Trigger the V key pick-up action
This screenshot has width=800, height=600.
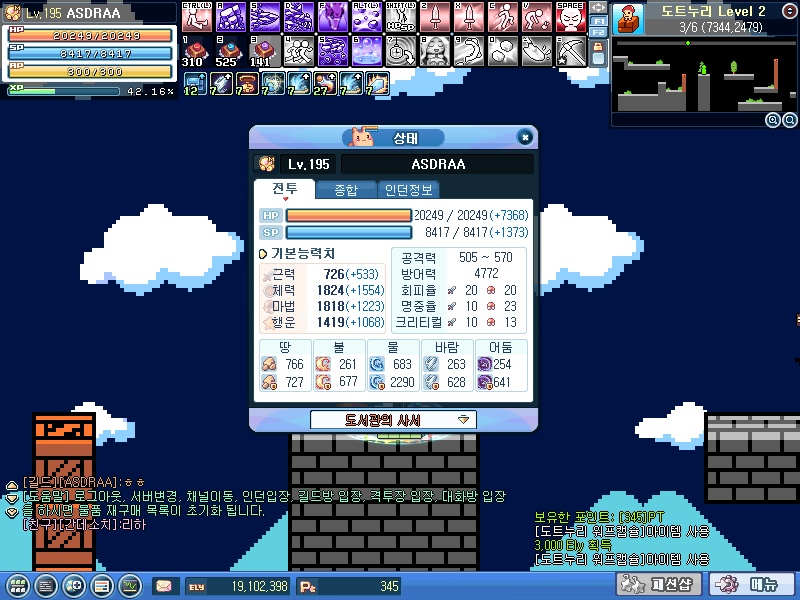537,17
